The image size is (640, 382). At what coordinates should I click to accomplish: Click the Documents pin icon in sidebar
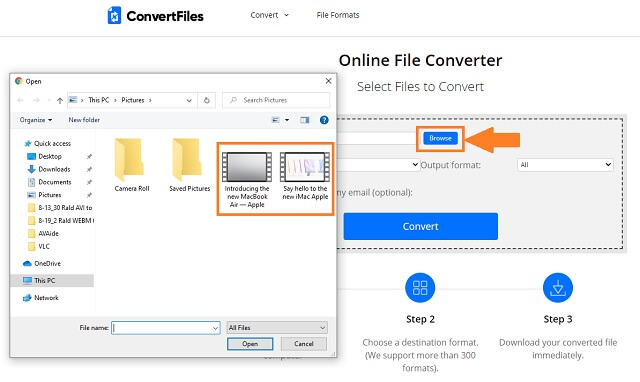[x=89, y=182]
